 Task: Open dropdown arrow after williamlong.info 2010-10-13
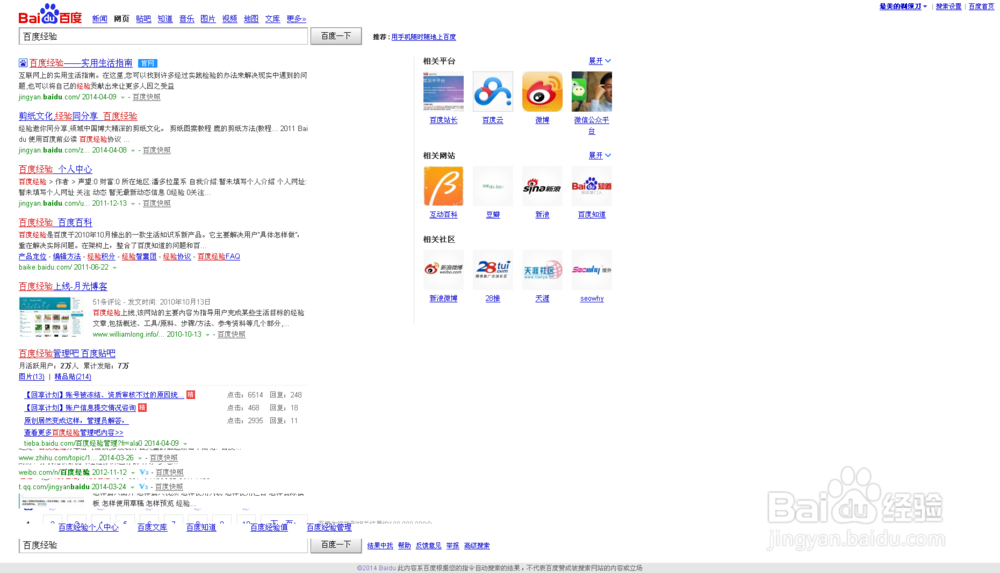tap(207, 334)
